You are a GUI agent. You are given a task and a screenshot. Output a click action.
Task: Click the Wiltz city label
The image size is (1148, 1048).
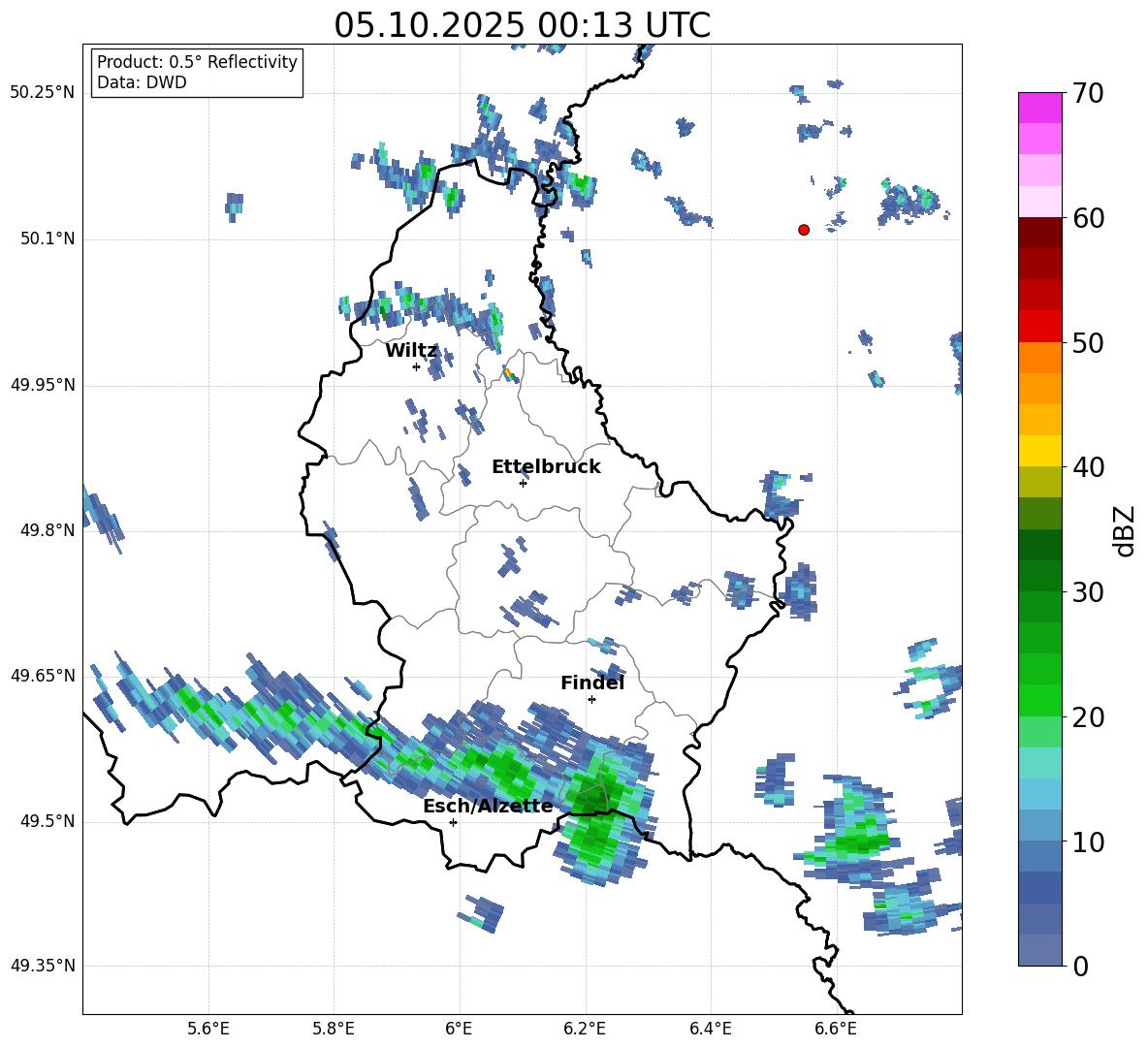(411, 351)
